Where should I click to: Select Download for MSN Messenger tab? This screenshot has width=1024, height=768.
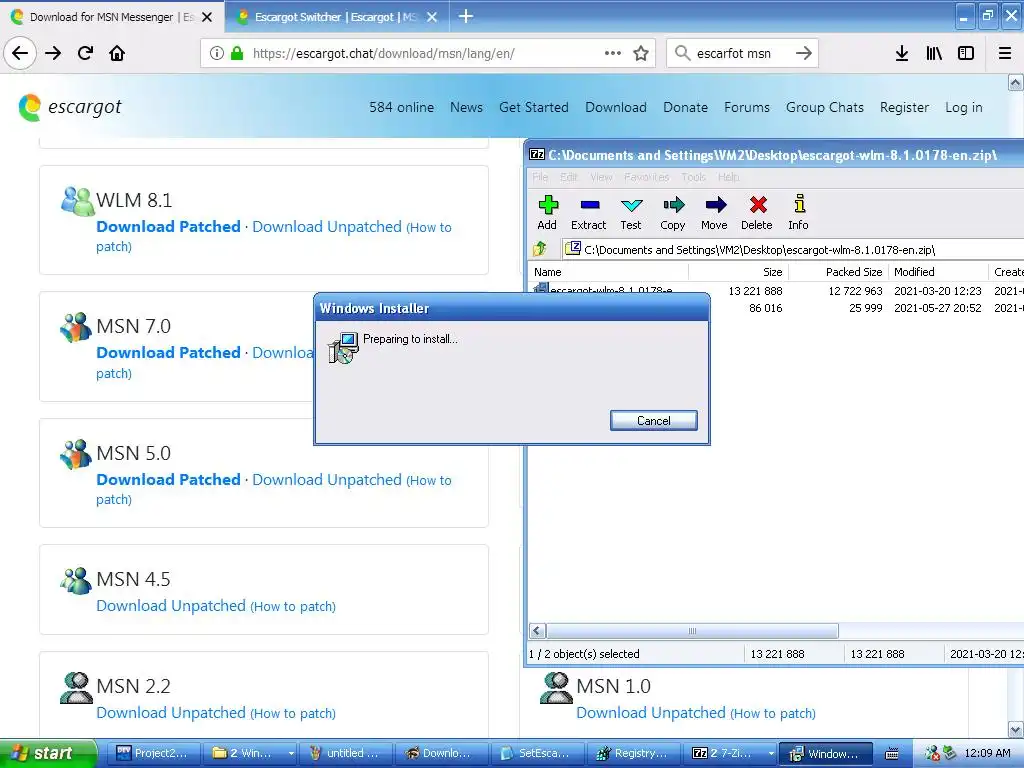tap(112, 17)
